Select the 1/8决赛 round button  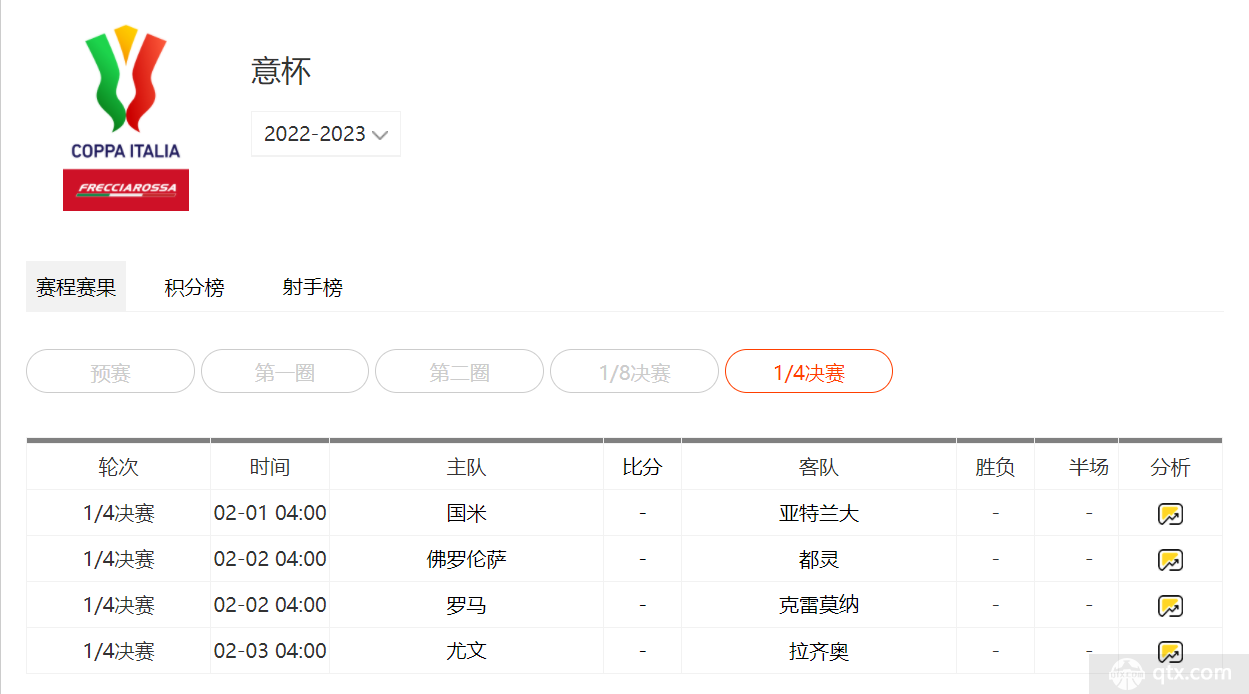coord(635,372)
